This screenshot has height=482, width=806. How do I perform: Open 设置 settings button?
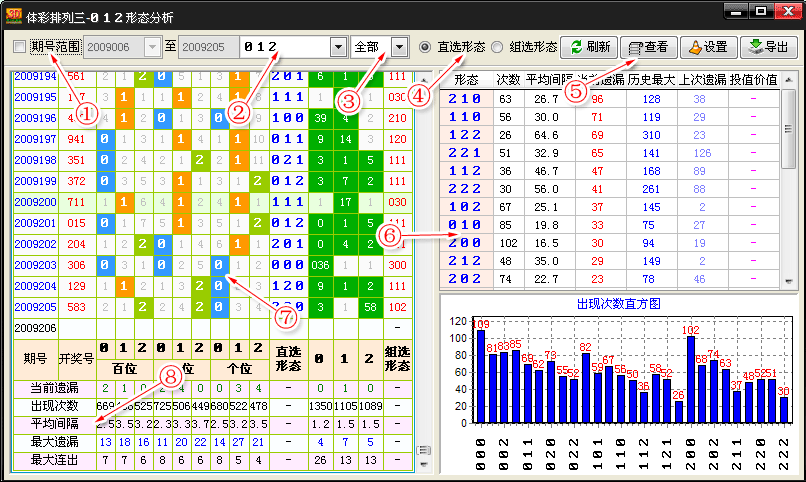click(x=709, y=47)
